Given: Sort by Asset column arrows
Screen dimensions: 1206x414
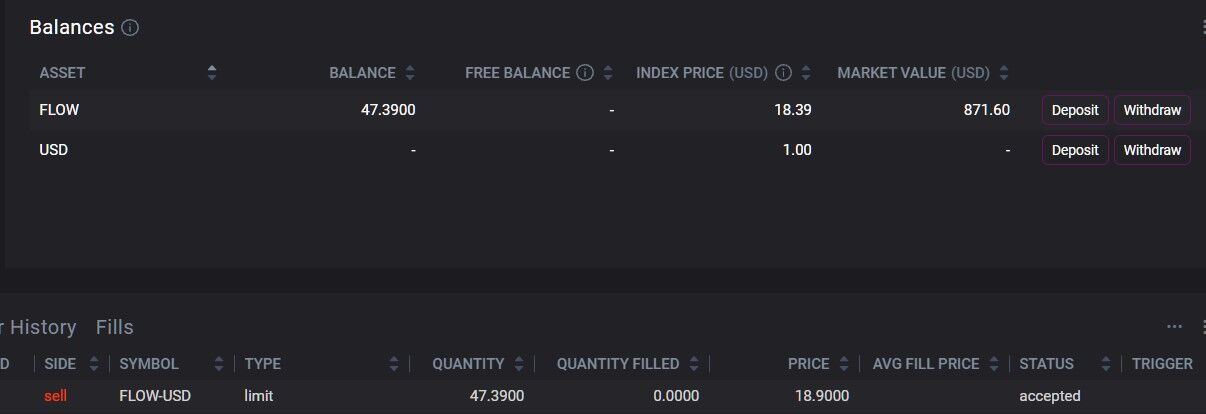Looking at the screenshot, I should coord(211,73).
